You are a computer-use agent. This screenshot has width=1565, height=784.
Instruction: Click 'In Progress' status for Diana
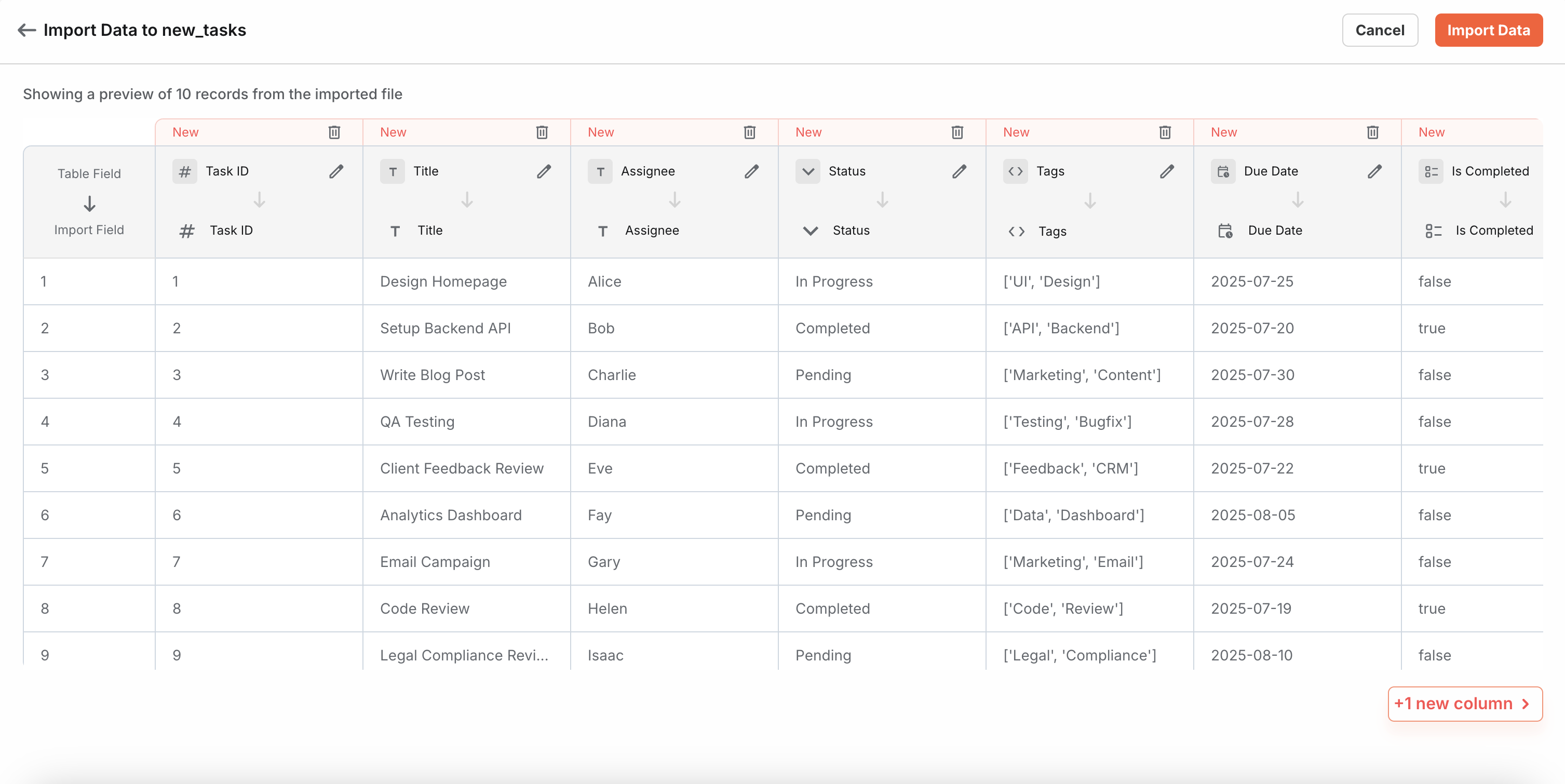pyautogui.click(x=882, y=422)
